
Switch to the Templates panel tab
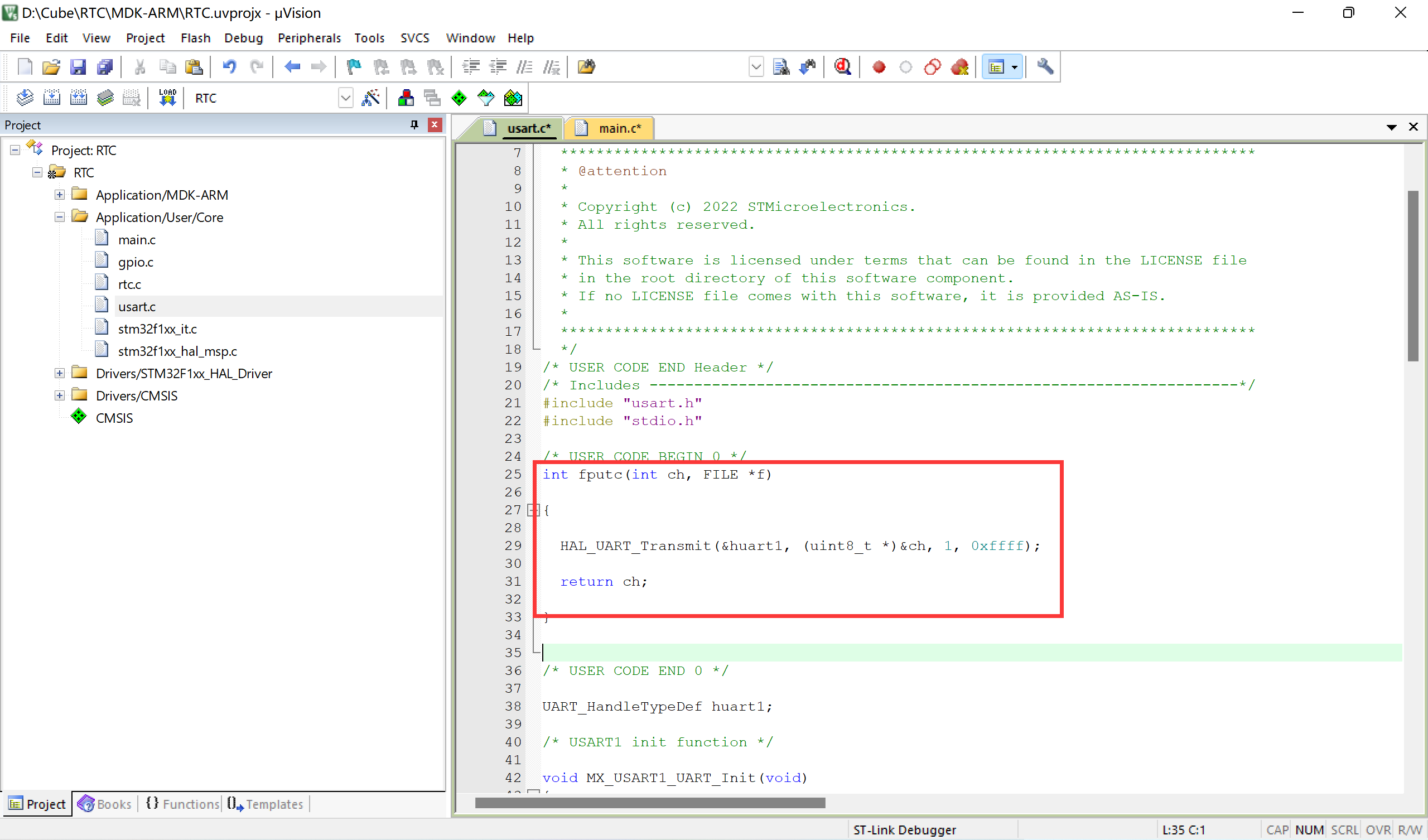pyautogui.click(x=265, y=804)
